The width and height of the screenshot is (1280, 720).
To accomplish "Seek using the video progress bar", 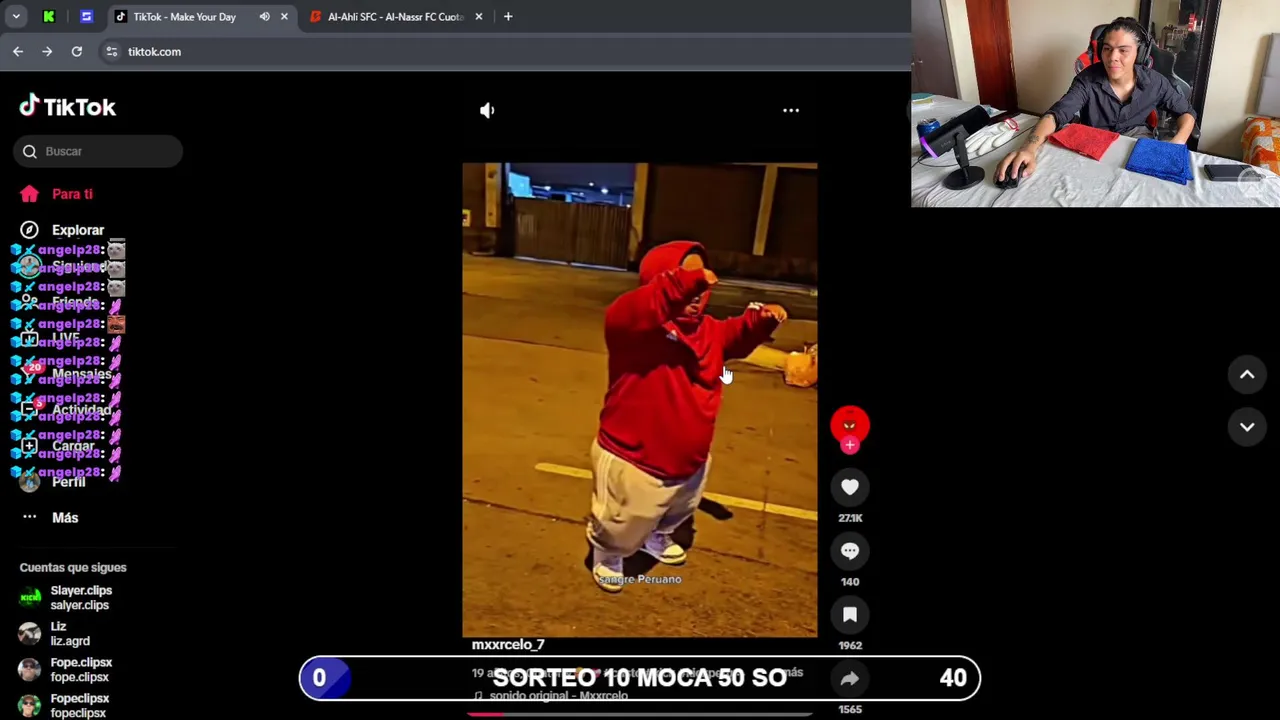I will [x=640, y=714].
